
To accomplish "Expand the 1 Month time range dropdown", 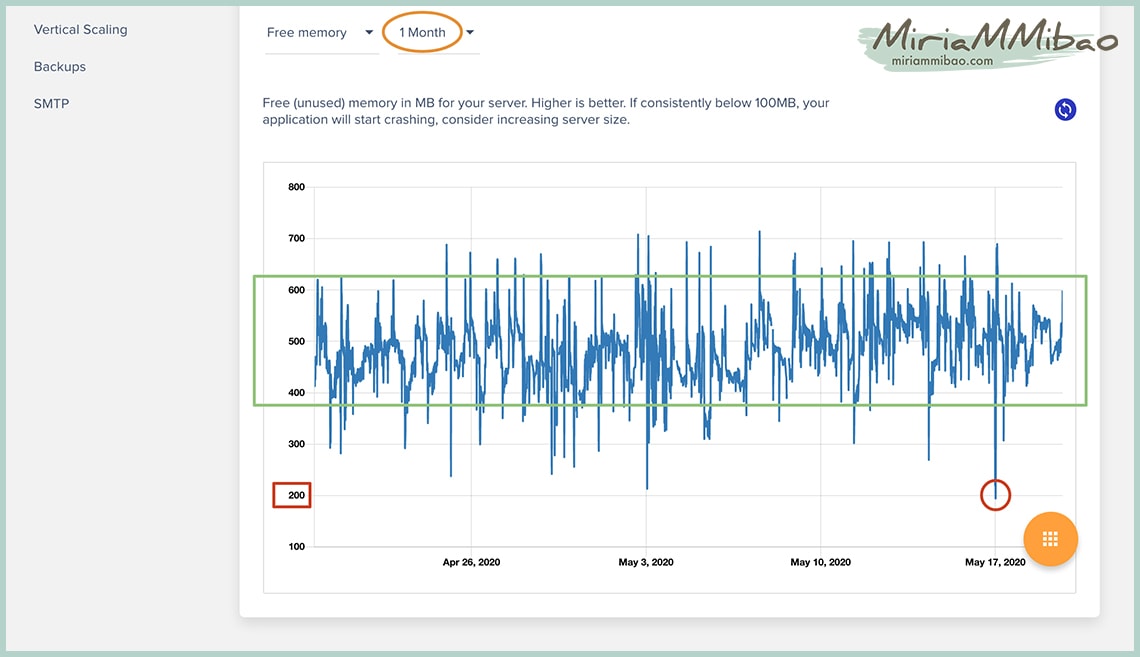I will tap(436, 33).
